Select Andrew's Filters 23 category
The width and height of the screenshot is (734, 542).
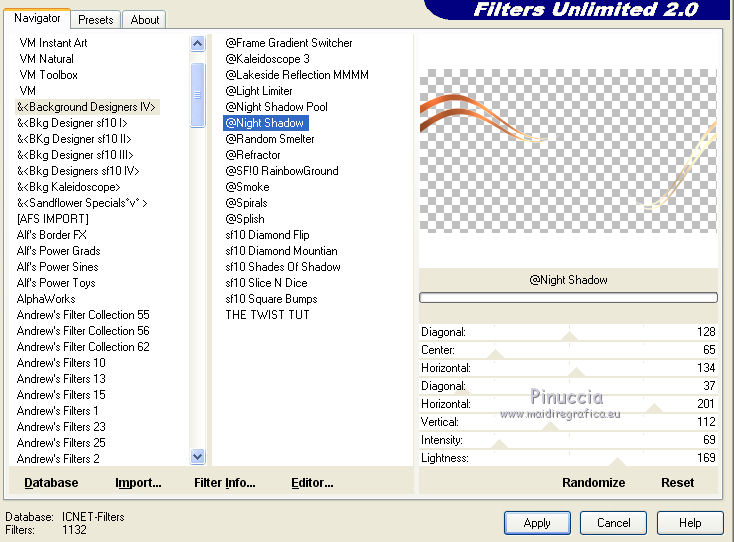(x=61, y=427)
